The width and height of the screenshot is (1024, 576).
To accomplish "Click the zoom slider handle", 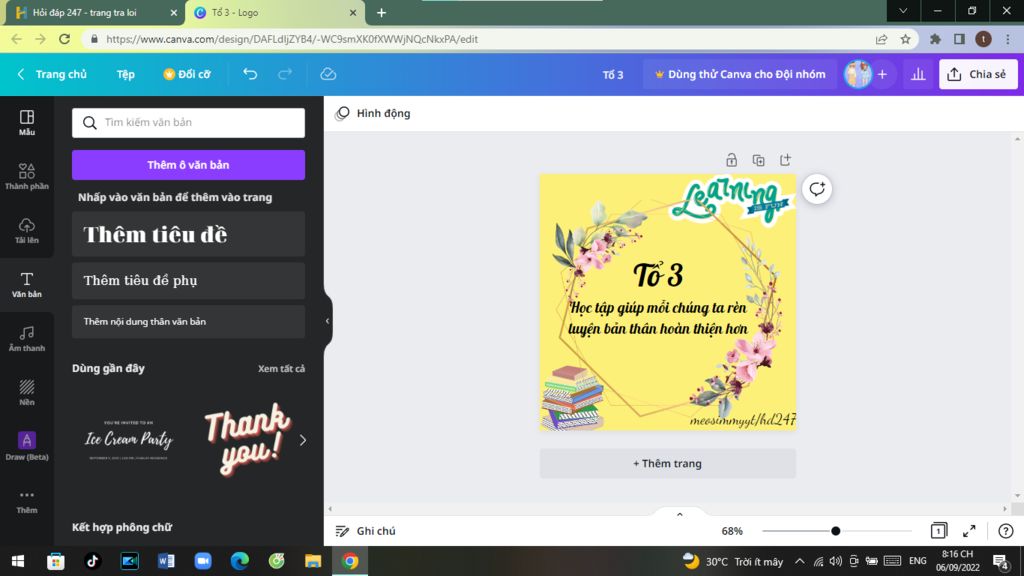I will (835, 531).
